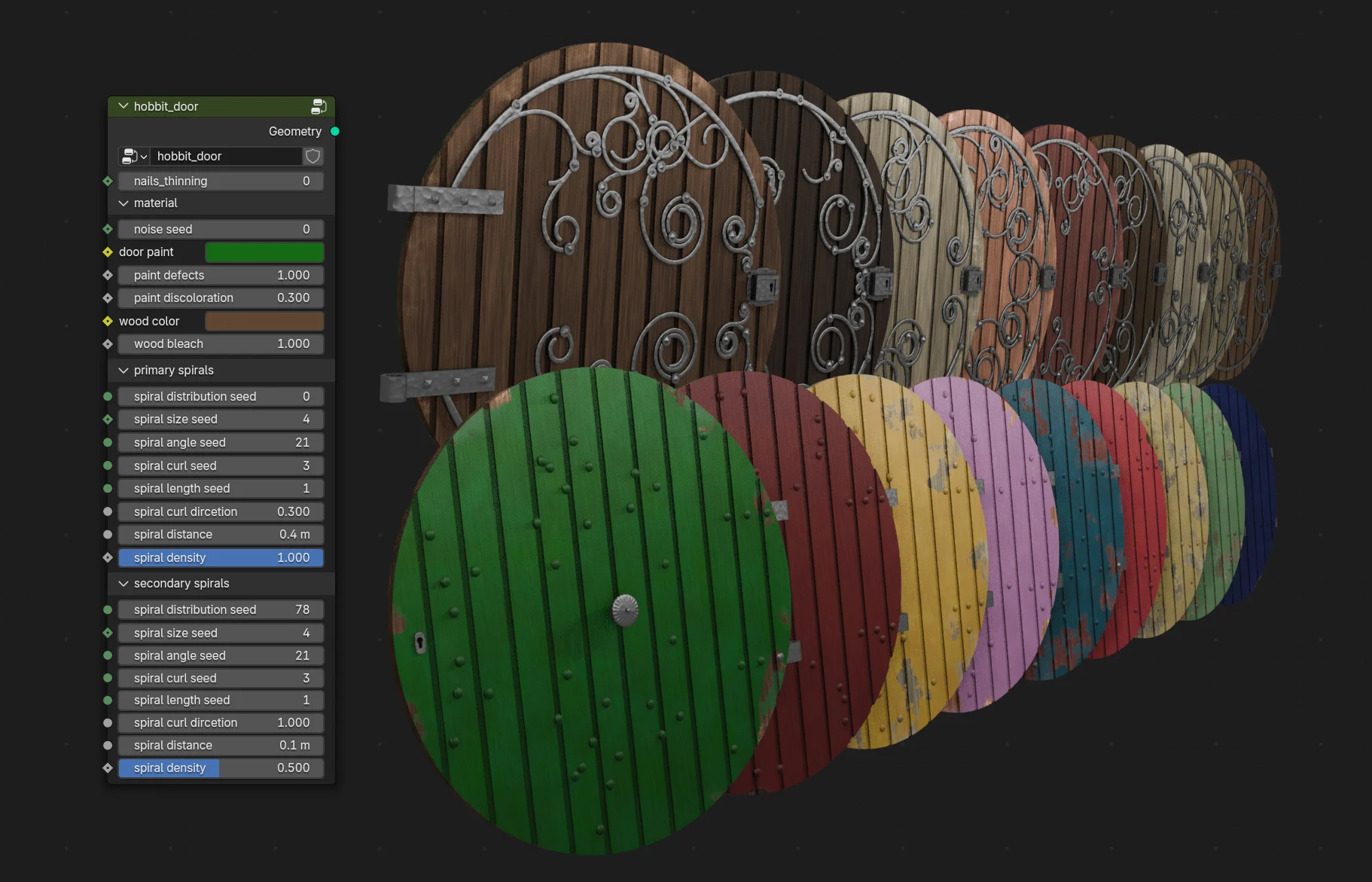Screen dimensions: 1372x882
Task: Click the door paint yellow socket
Action: 108,252
